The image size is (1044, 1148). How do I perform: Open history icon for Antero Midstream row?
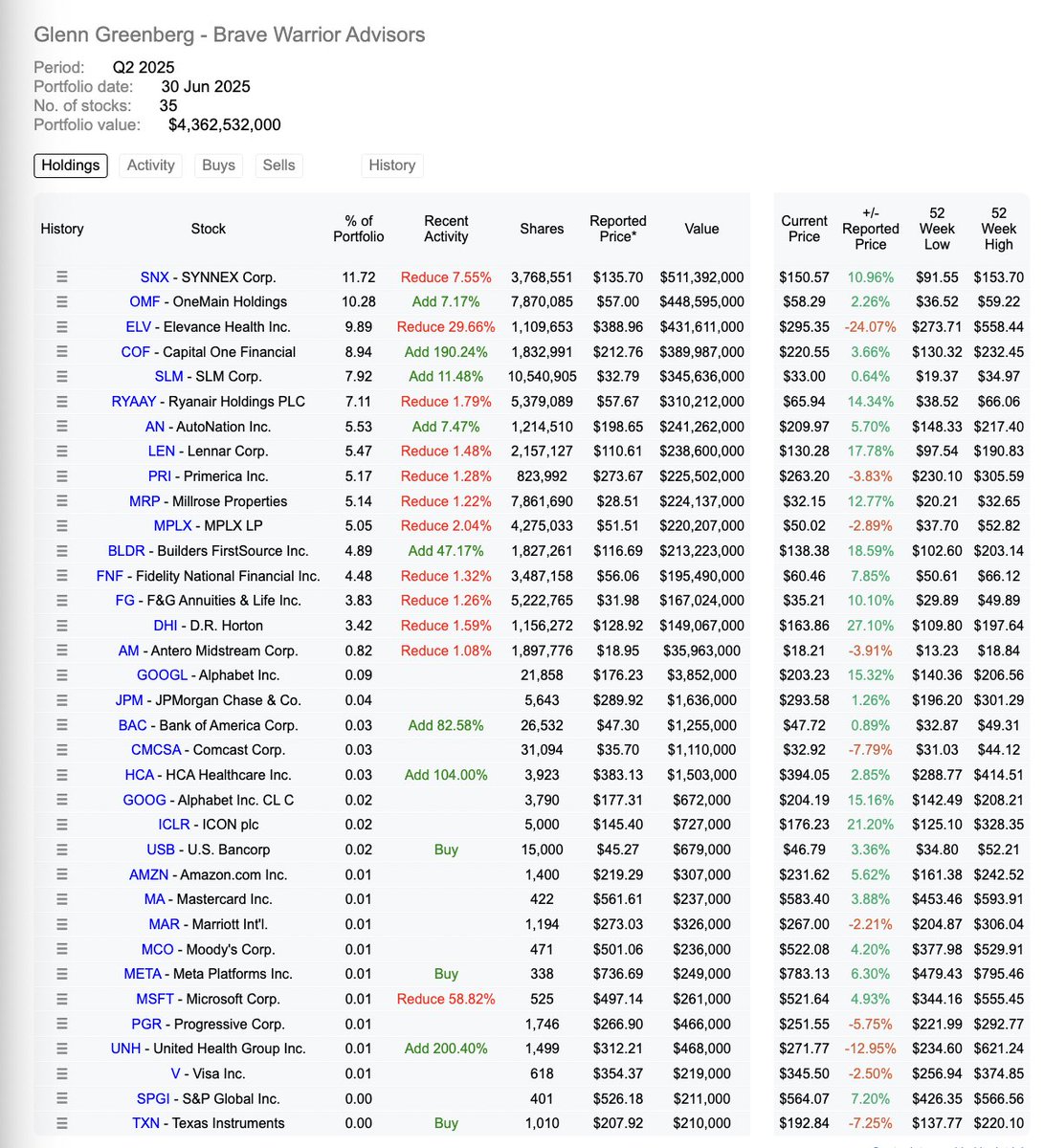coord(62,651)
